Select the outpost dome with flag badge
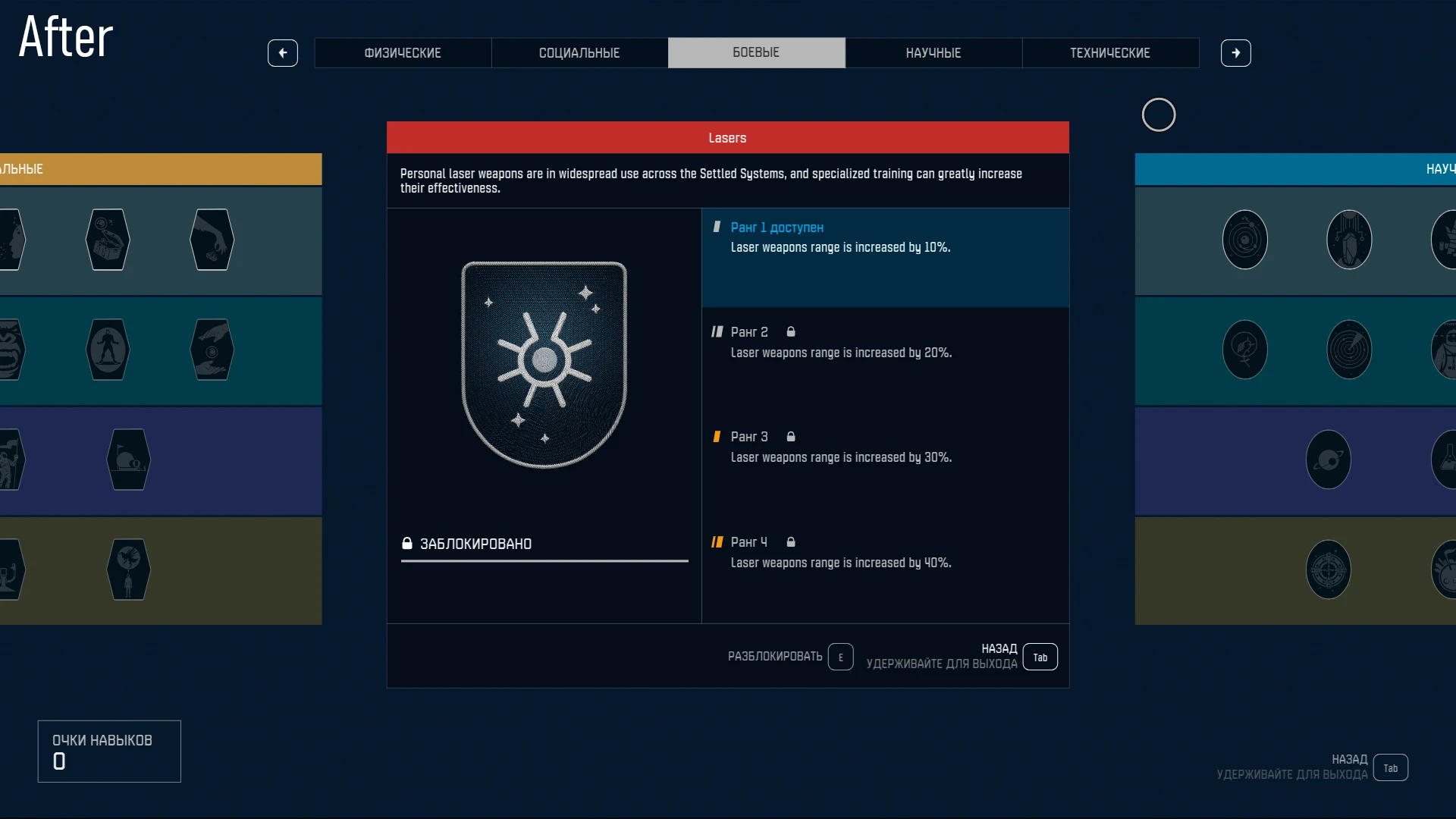The height and width of the screenshot is (819, 1456). (128, 460)
